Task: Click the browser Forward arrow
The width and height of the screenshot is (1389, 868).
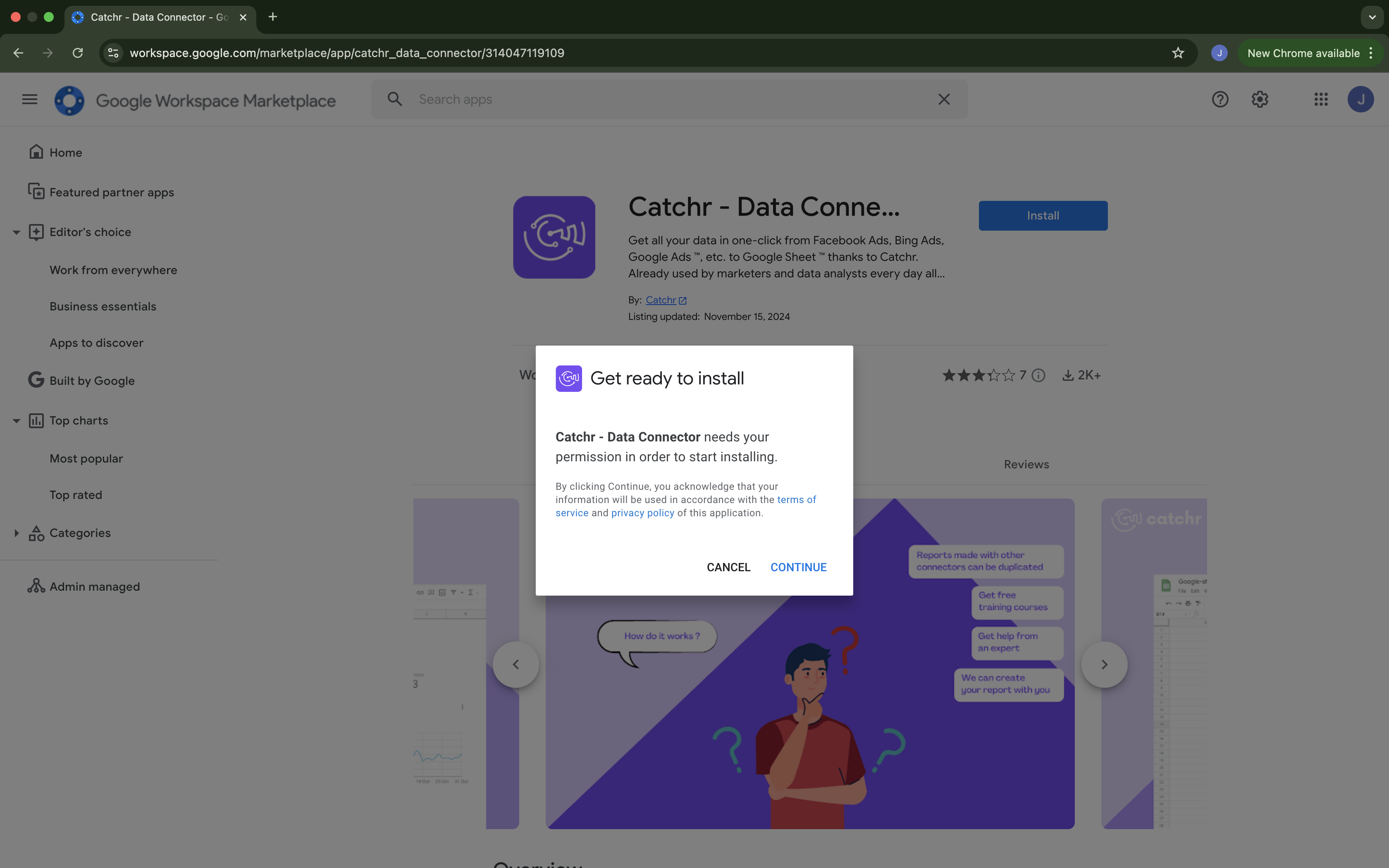Action: pyautogui.click(x=48, y=53)
